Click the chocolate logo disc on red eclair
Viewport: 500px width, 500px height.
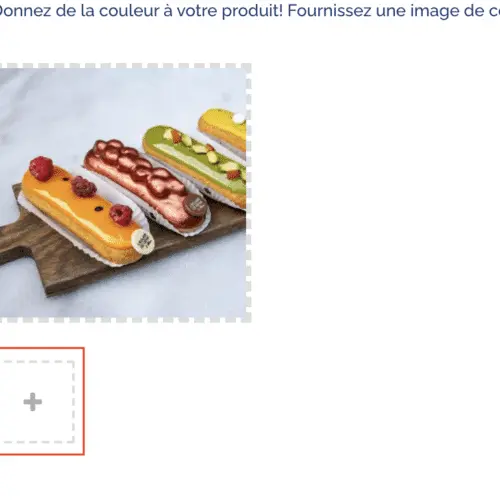tap(193, 204)
